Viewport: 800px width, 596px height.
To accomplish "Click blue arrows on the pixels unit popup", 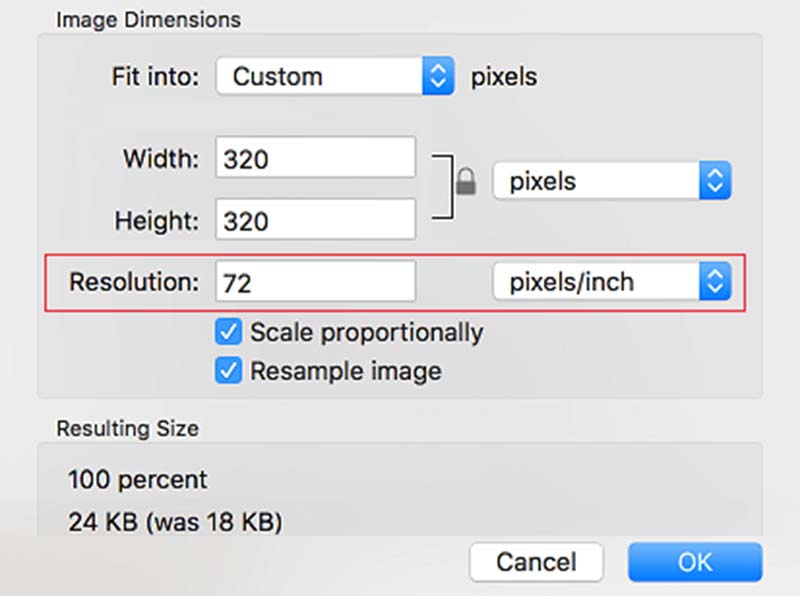I will [714, 182].
